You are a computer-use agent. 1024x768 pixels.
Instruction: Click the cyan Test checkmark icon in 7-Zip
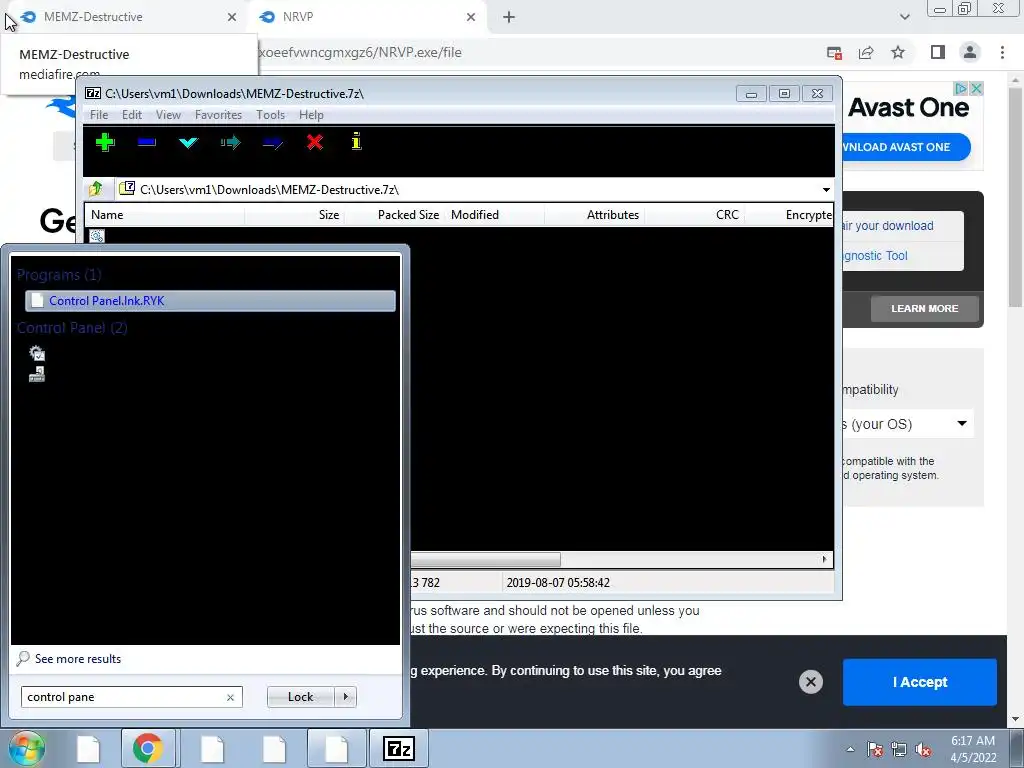[188, 142]
